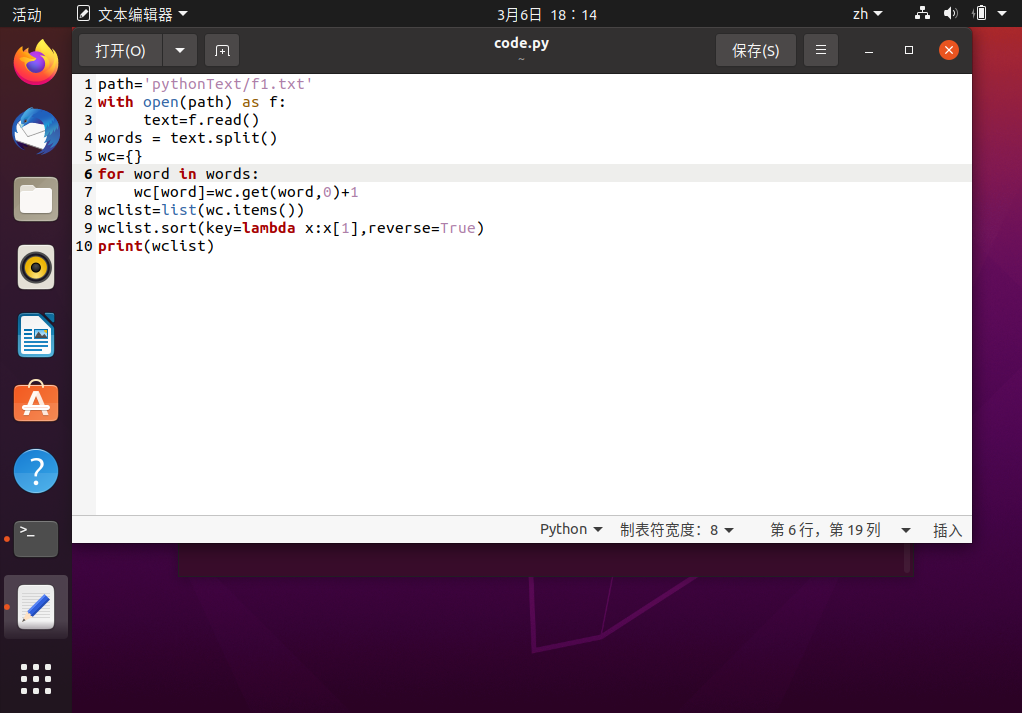This screenshot has width=1022, height=713.
Task: Place cursor at 'for word in words:'
Action: (178, 174)
